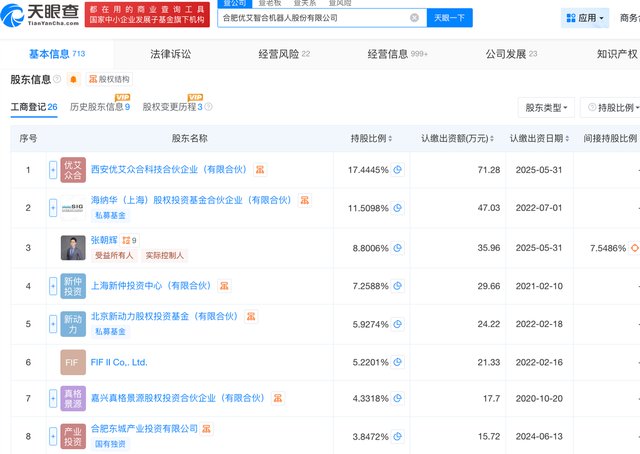Switch to the 历史股东信息 tab

[99, 107]
